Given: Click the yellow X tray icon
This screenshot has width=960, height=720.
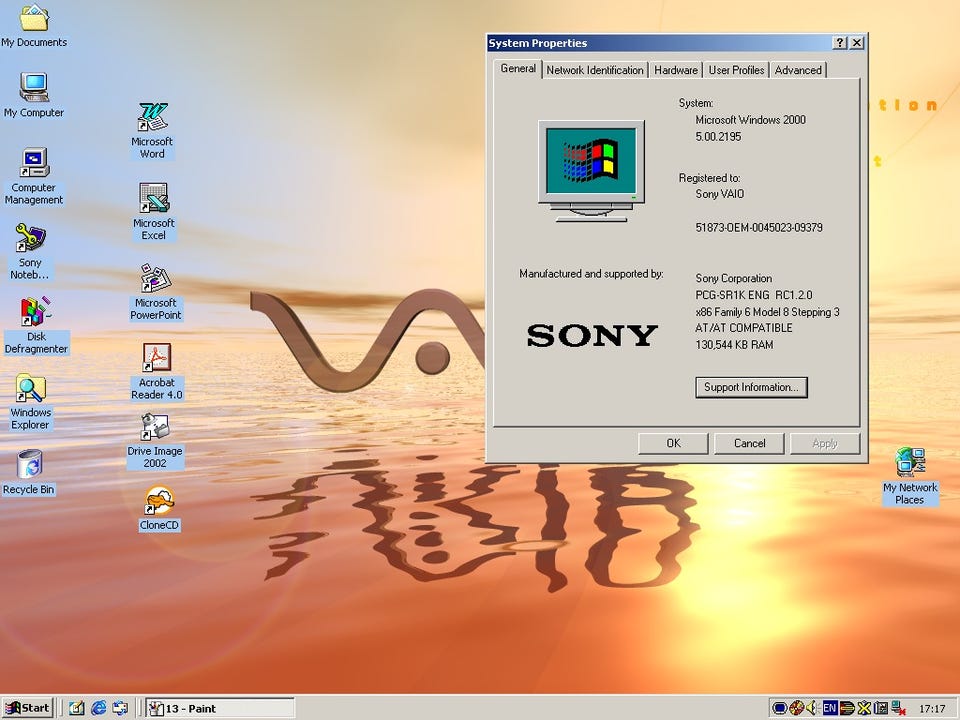Looking at the screenshot, I should point(864,708).
